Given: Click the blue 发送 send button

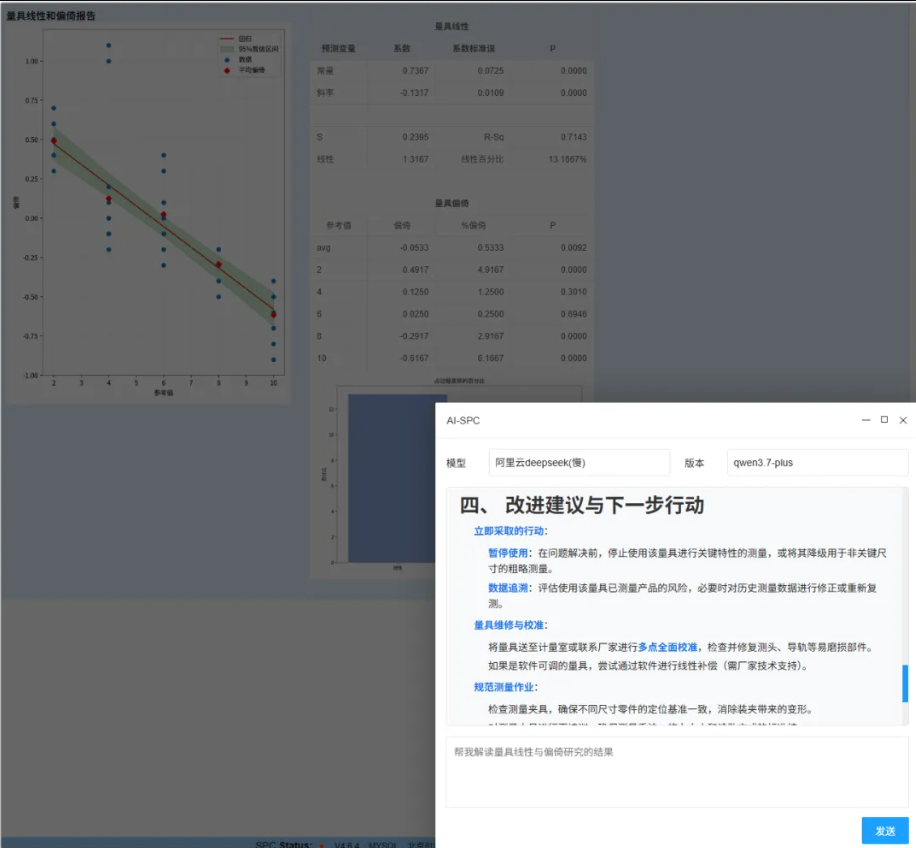Looking at the screenshot, I should coord(884,830).
